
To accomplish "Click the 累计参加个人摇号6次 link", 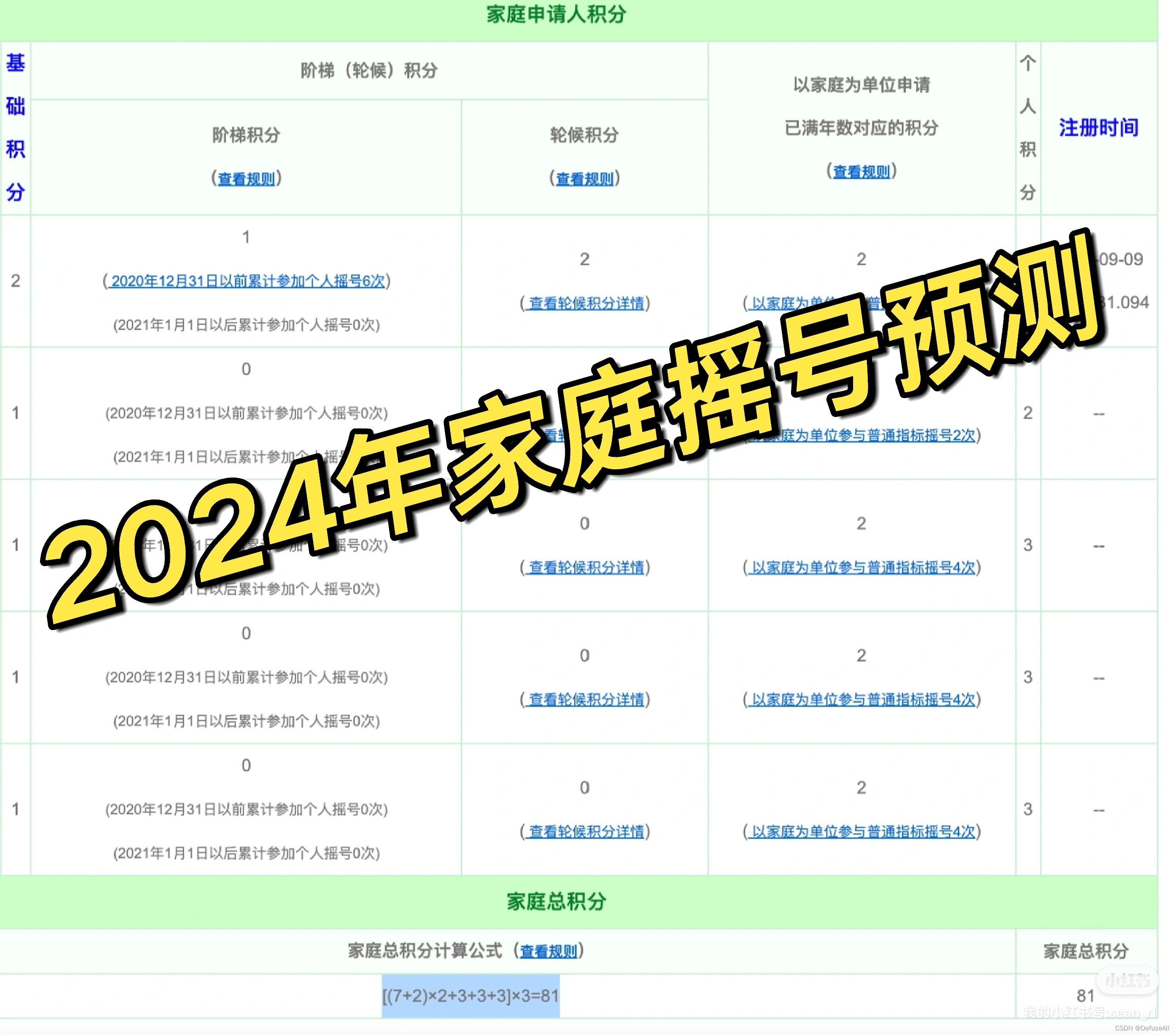I will [x=248, y=281].
